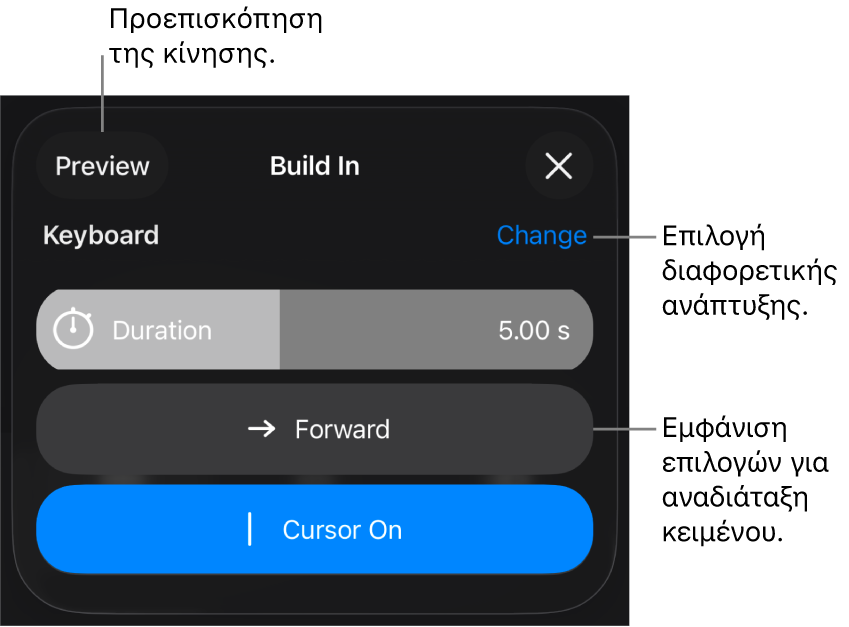Click the Cursor On text label
This screenshot has height=627, width=849.
[342, 530]
